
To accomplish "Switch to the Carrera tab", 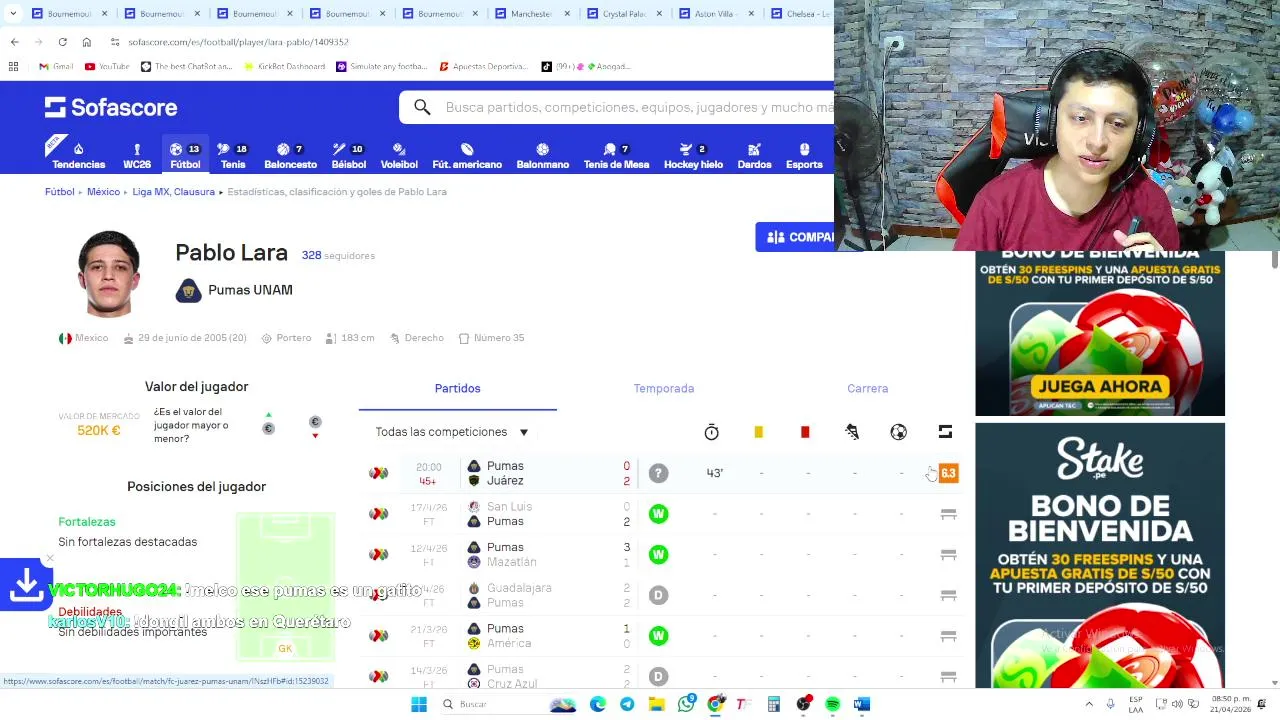I will 867,388.
